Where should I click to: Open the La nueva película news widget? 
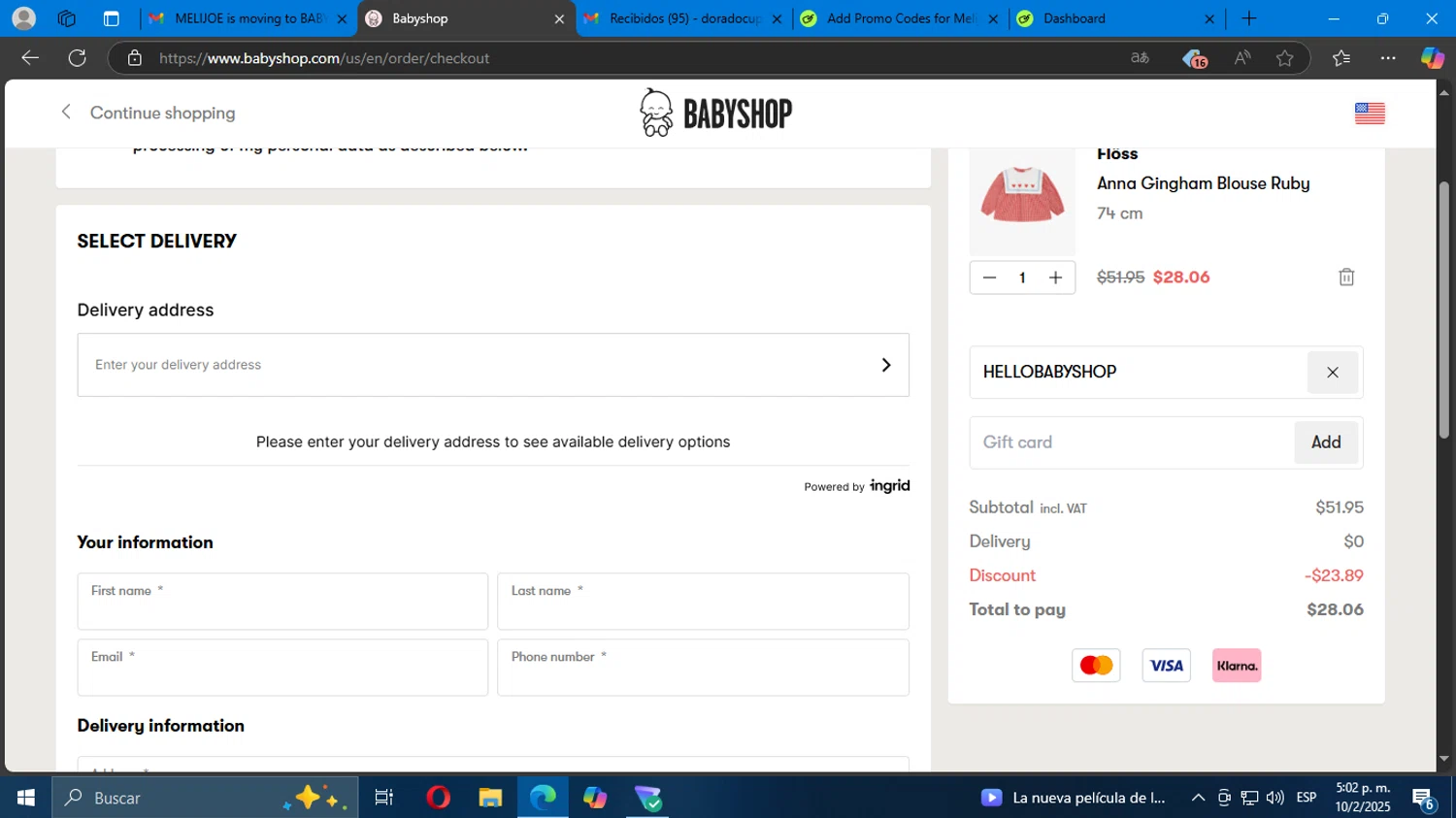1073,798
